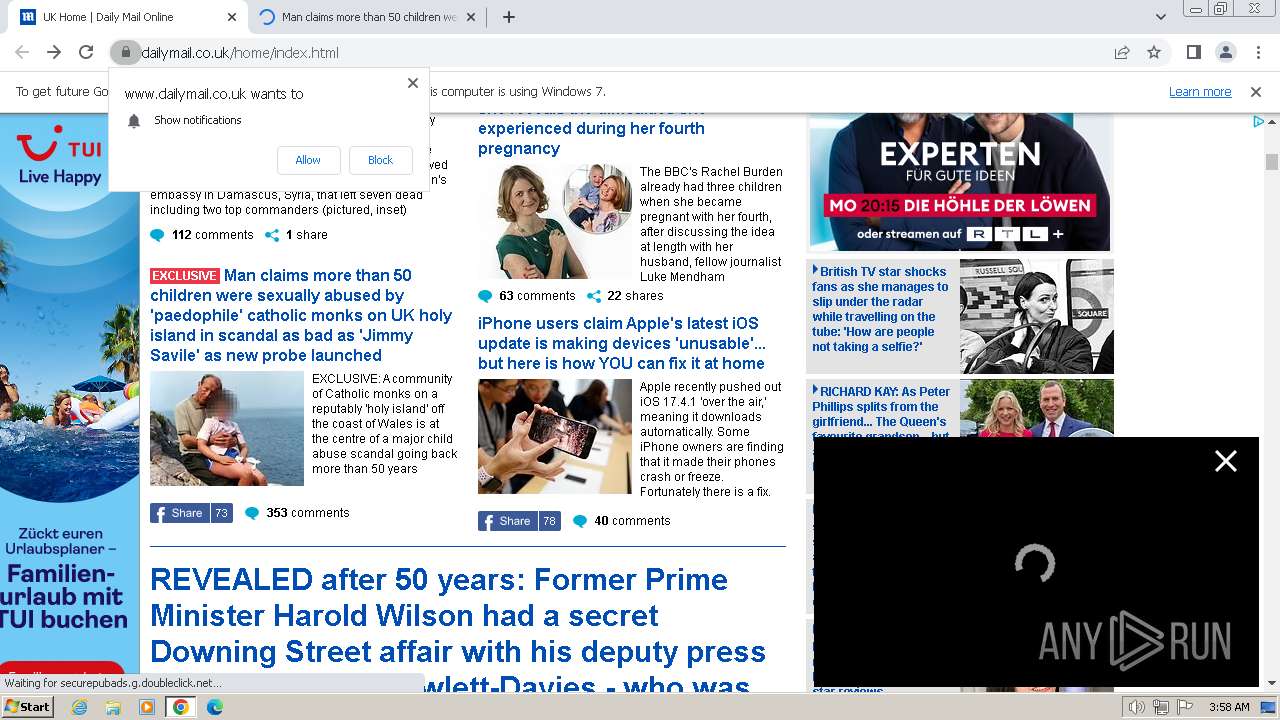This screenshot has height=720, width=1280.
Task: Open iPhone iOS update headline
Action: 621,343
